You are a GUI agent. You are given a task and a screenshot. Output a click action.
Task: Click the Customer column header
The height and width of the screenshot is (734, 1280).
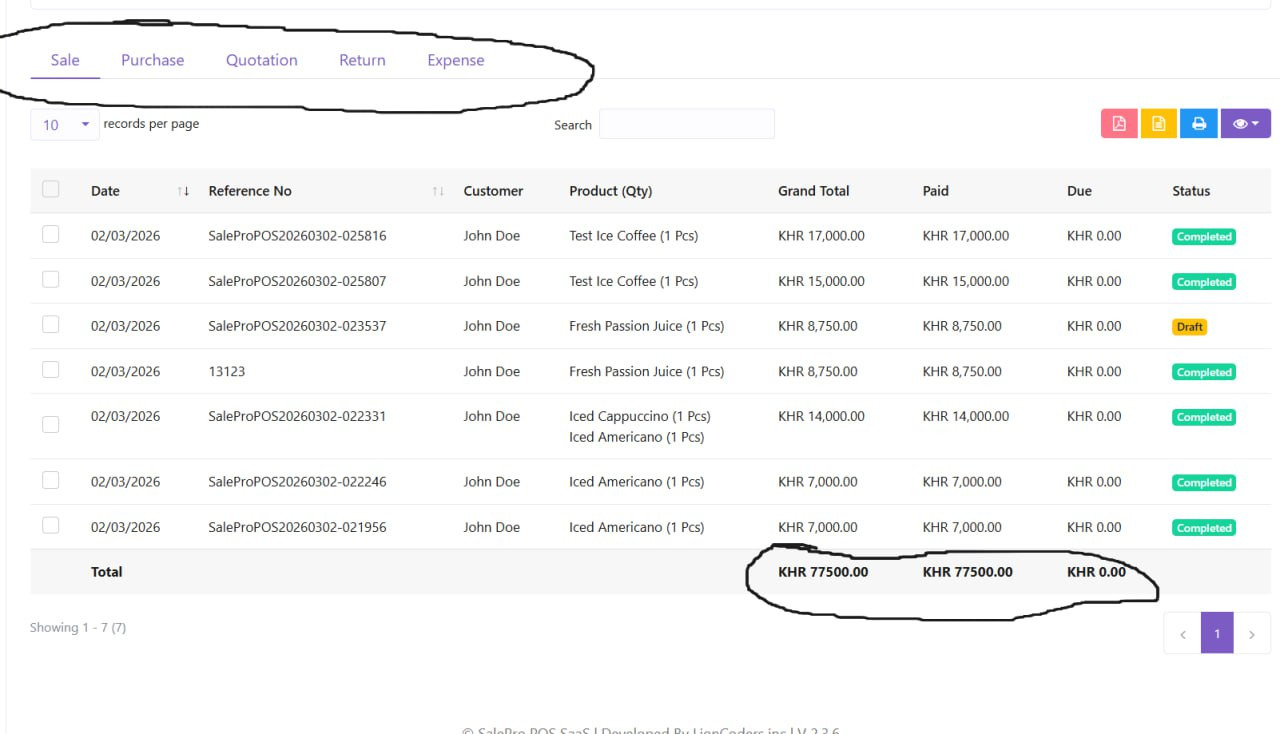[x=493, y=191]
